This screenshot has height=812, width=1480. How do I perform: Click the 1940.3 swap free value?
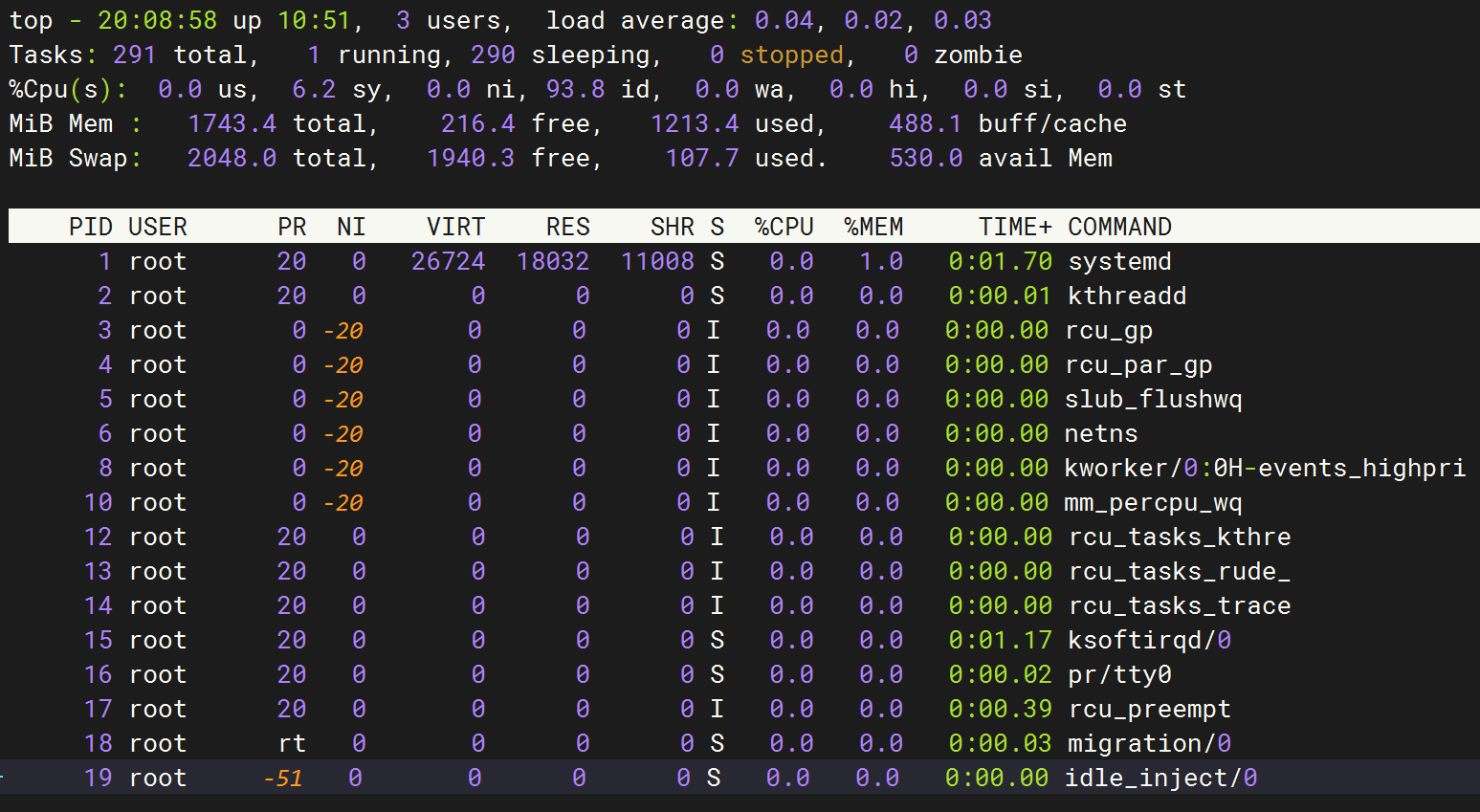click(471, 158)
